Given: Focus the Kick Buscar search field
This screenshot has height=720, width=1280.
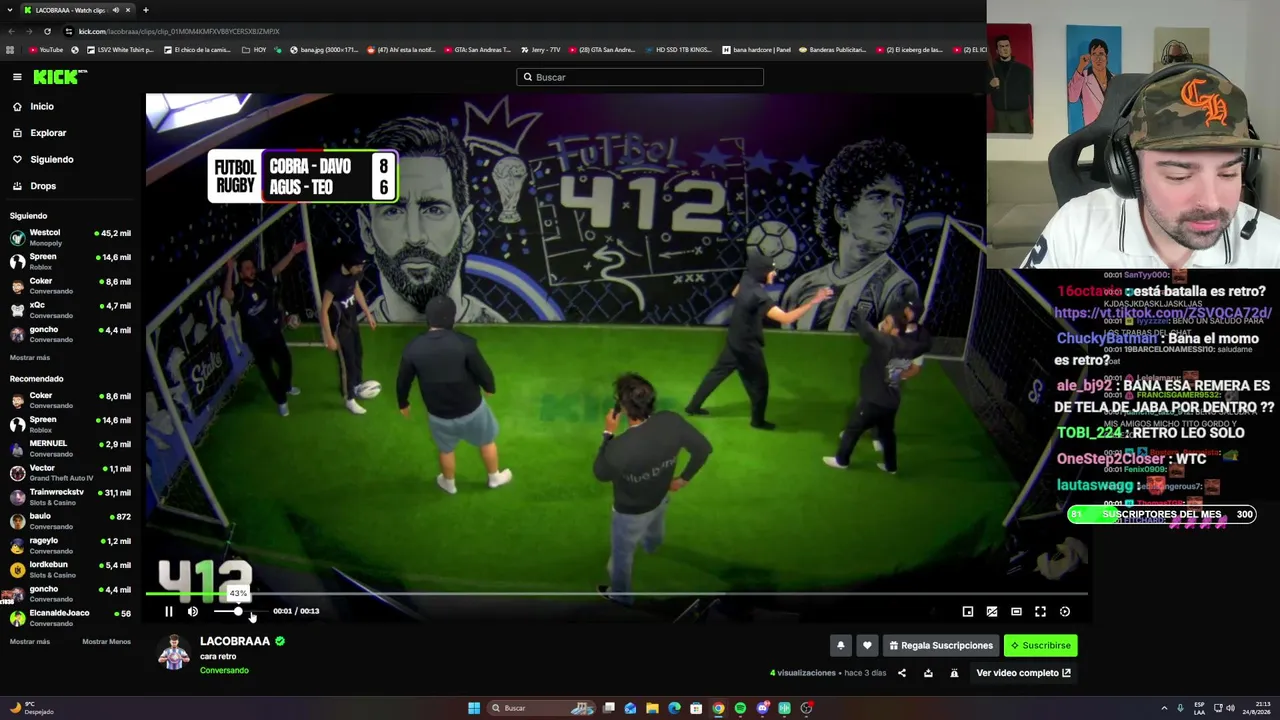Looking at the screenshot, I should click(x=640, y=77).
